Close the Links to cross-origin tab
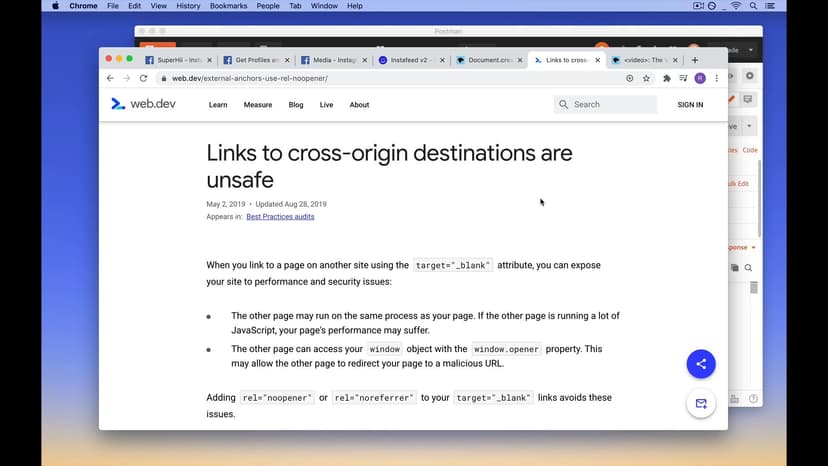828x466 pixels. coord(600,60)
